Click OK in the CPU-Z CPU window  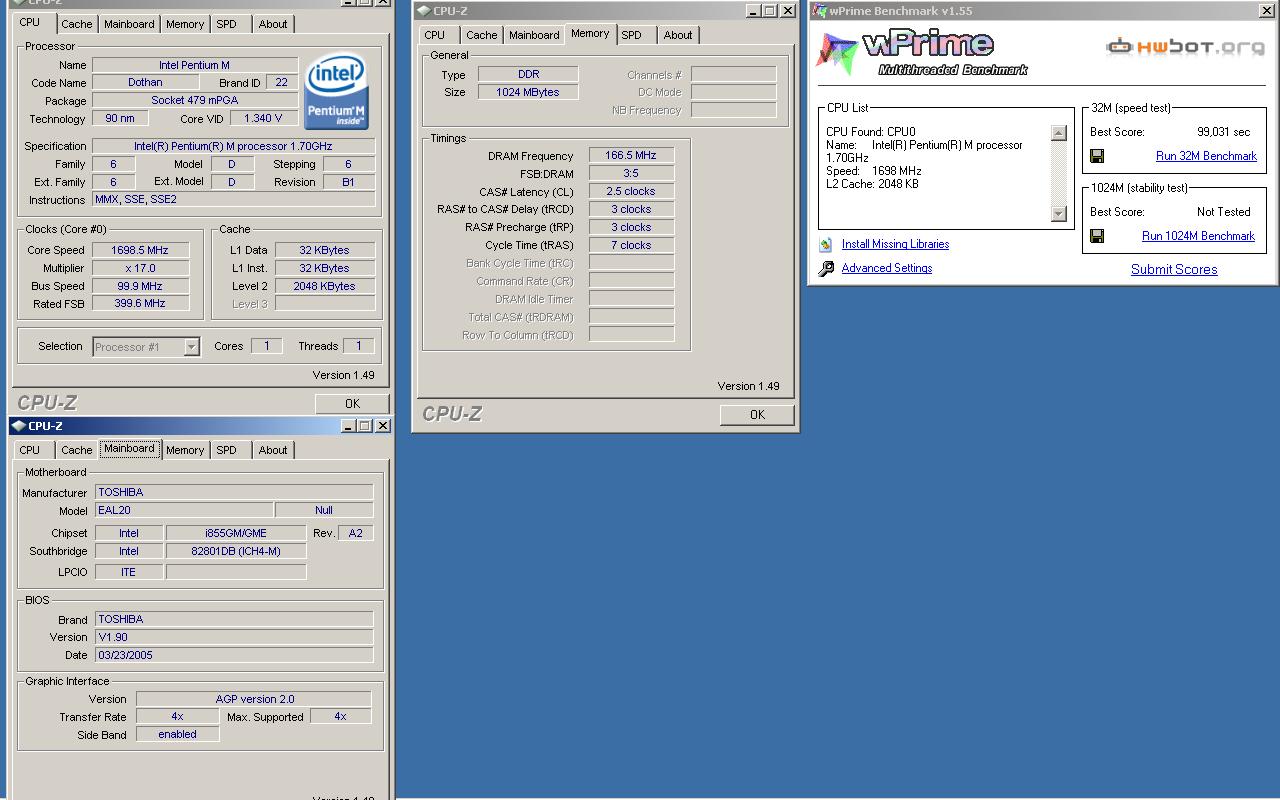click(352, 403)
